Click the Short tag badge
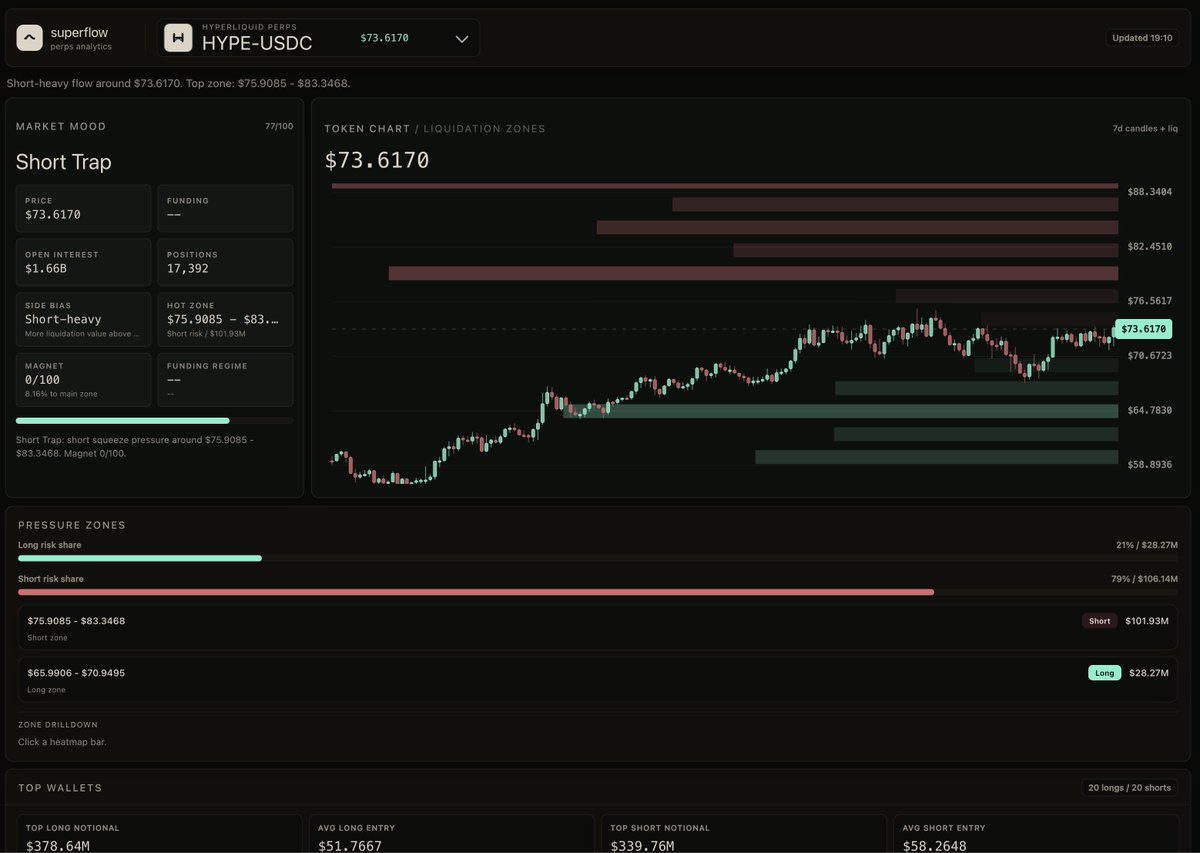The height and width of the screenshot is (853, 1200). tap(1100, 621)
